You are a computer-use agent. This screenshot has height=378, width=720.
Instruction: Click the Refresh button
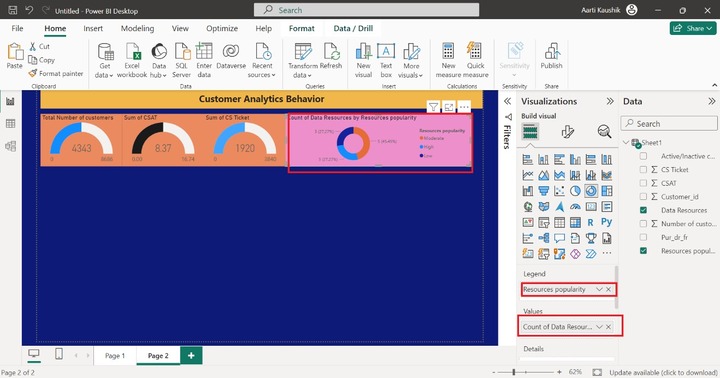point(331,56)
